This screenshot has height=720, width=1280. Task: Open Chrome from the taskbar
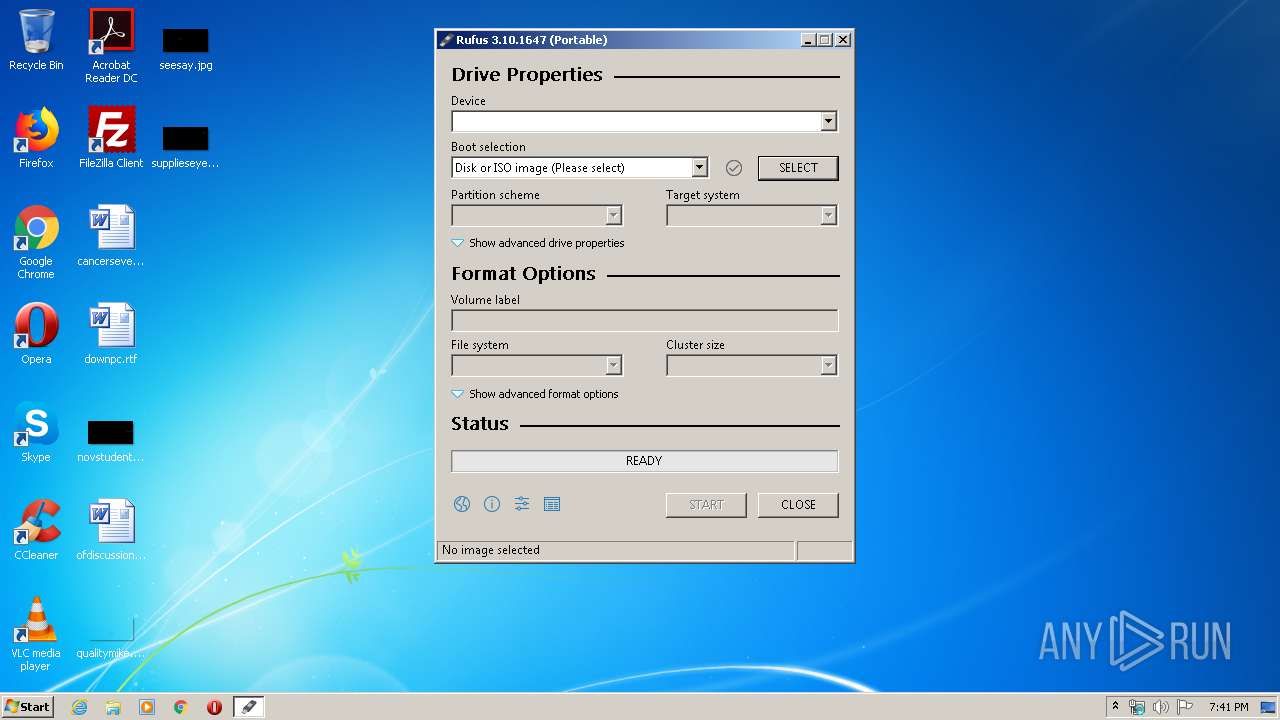181,707
